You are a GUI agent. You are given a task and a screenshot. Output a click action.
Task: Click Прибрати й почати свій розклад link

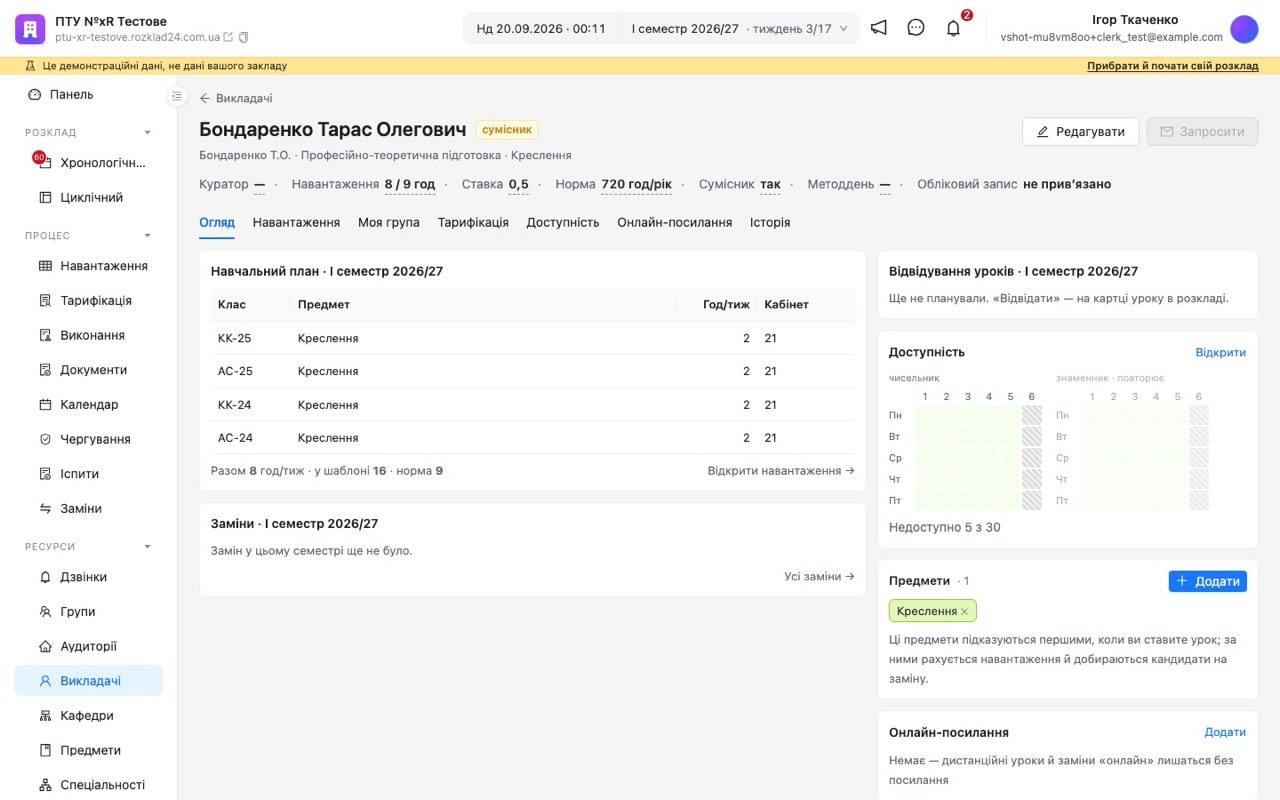pyautogui.click(x=1173, y=66)
